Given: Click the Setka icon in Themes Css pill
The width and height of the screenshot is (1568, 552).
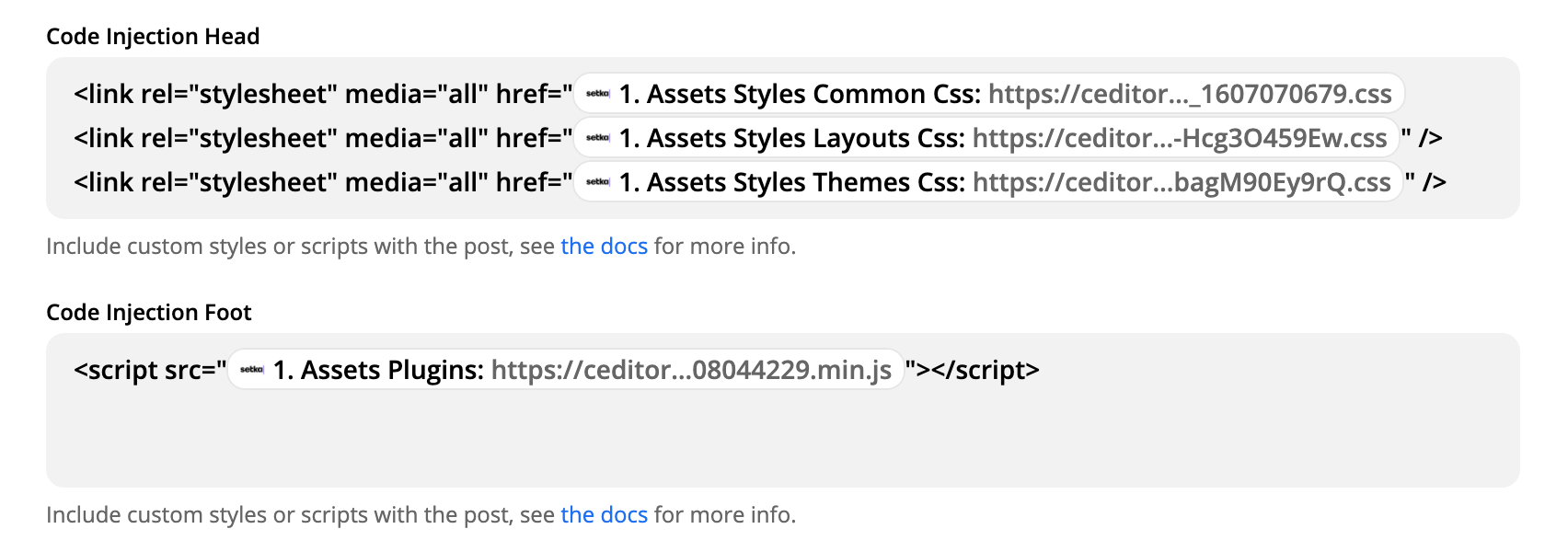Looking at the screenshot, I should click(x=598, y=182).
